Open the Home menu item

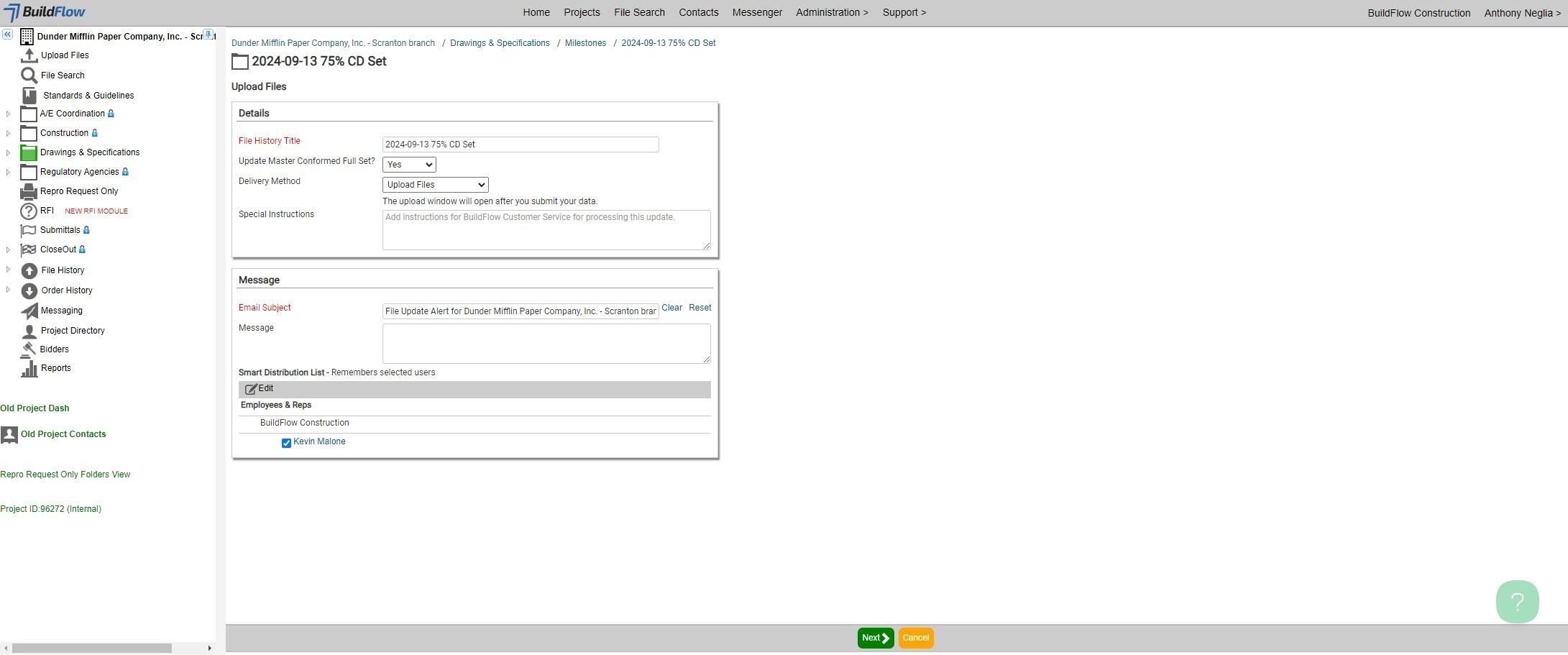coord(536,12)
